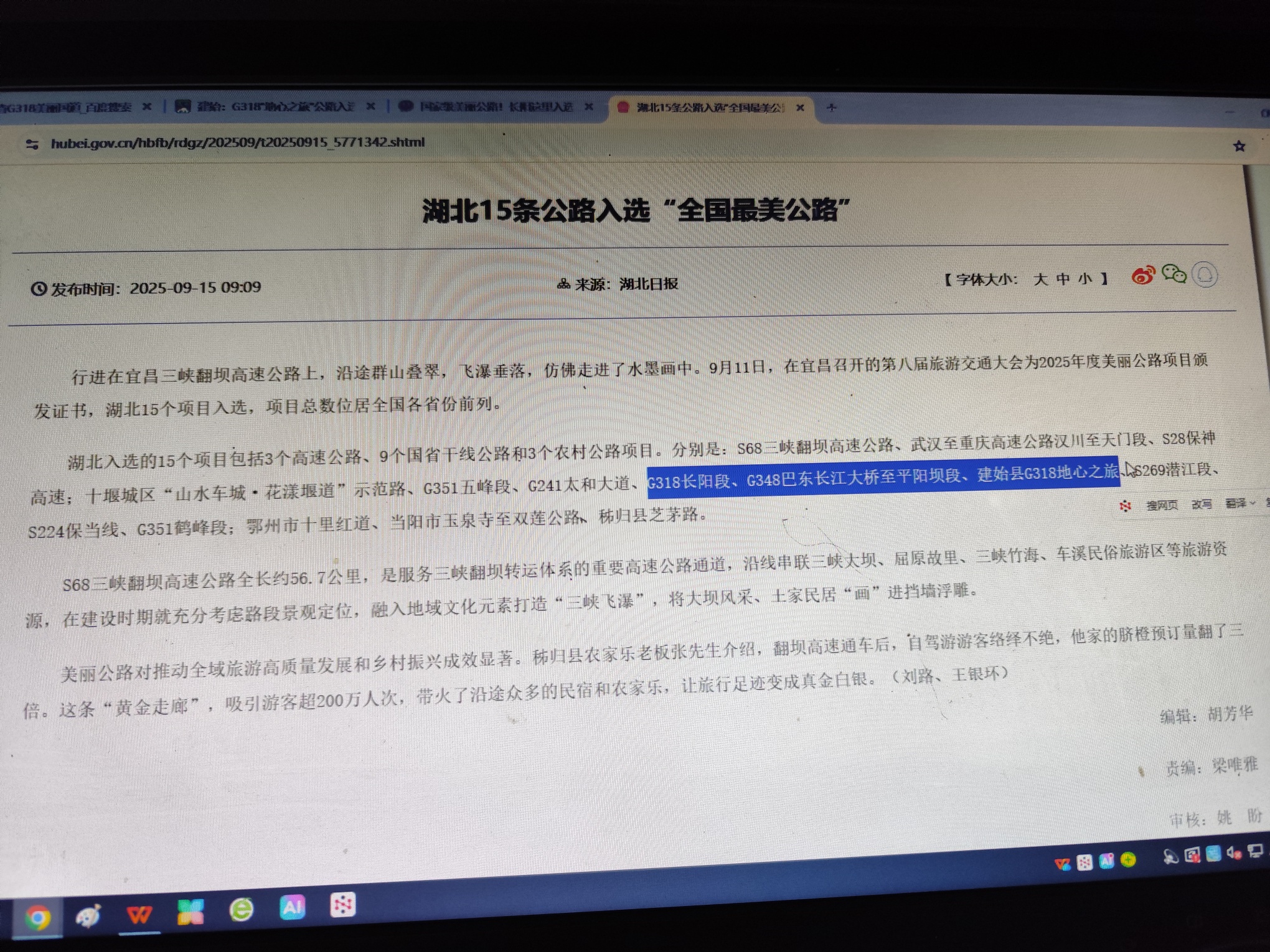
Task: Open WPS Office from taskbar
Action: pyautogui.click(x=139, y=915)
